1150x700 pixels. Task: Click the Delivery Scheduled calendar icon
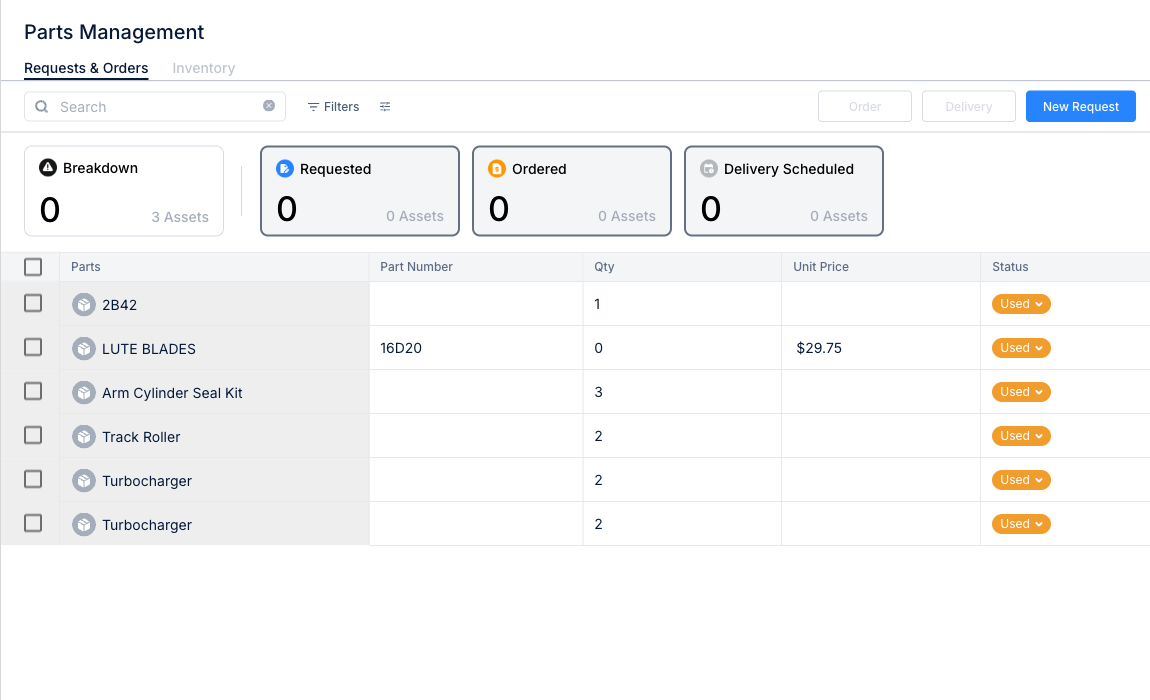tap(708, 169)
